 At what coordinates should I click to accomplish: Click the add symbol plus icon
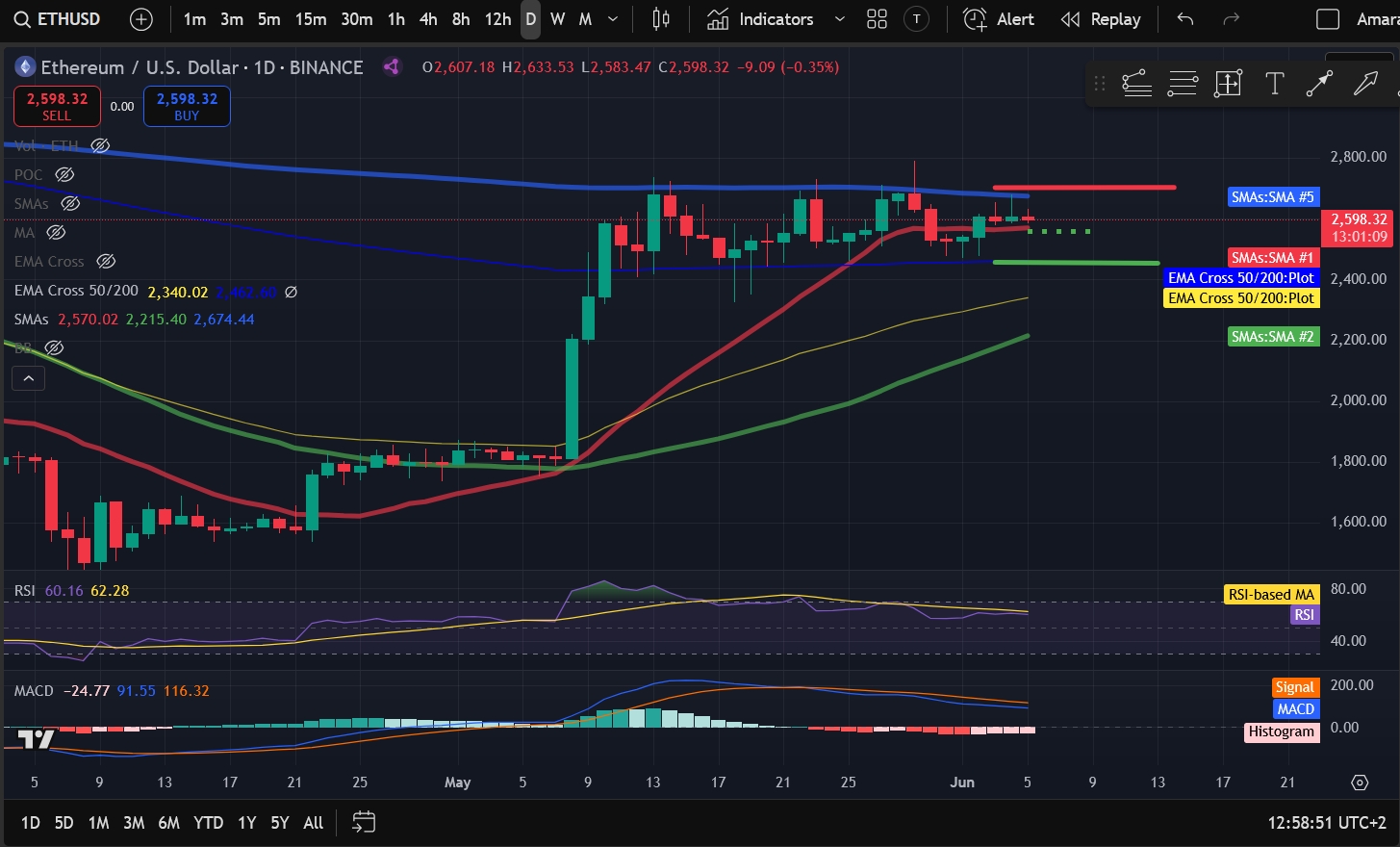140,19
